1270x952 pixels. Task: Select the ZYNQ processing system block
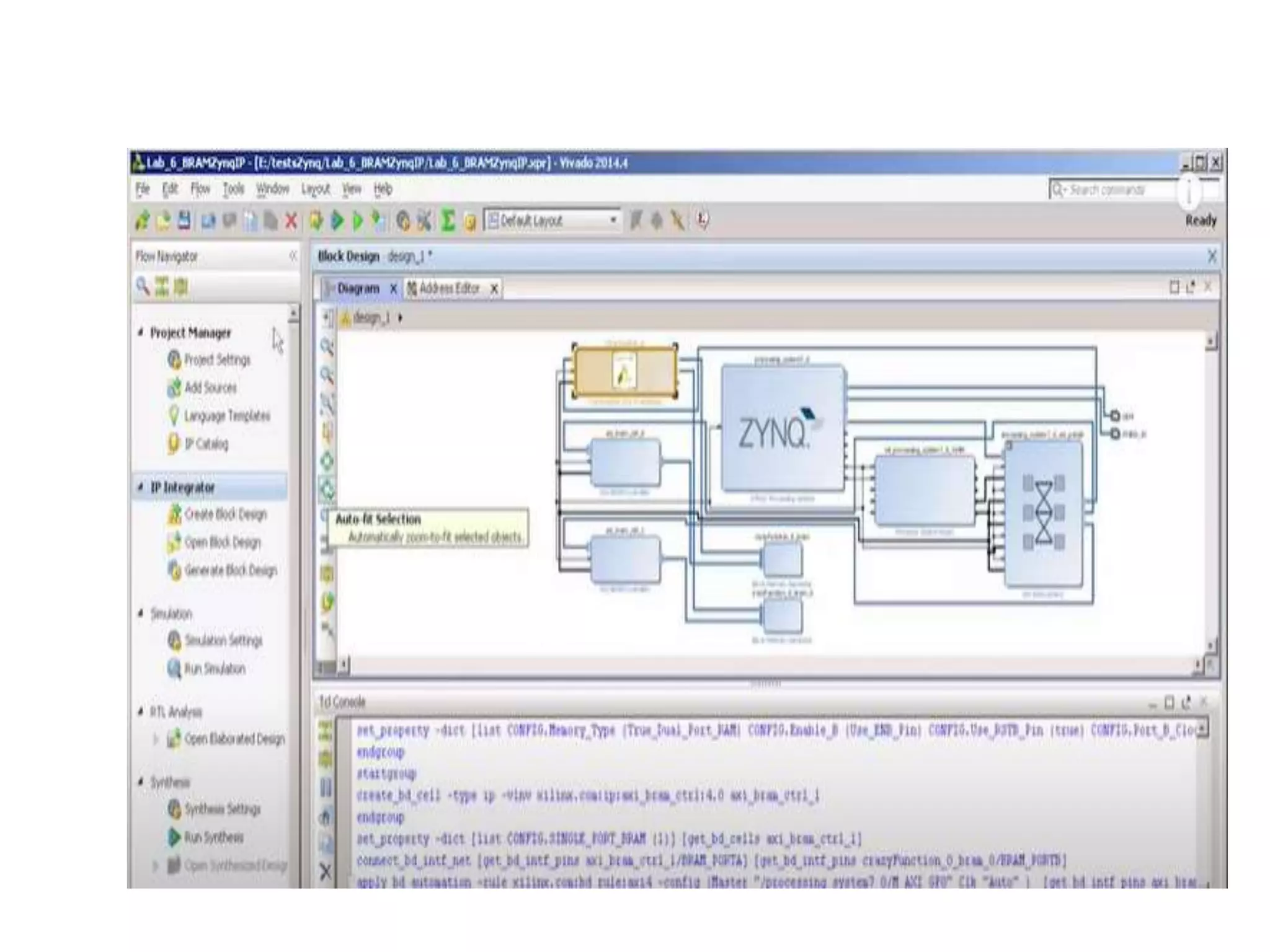click(x=781, y=430)
